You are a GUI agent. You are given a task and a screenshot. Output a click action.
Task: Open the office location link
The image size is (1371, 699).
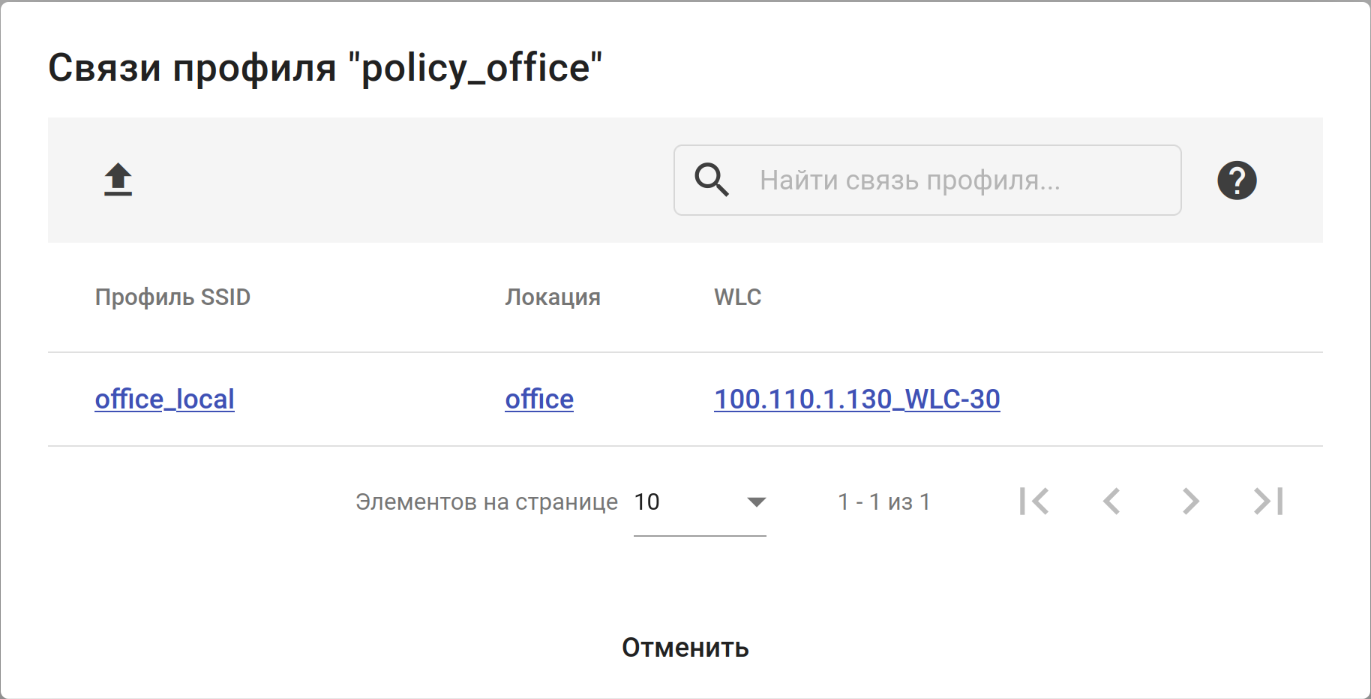pyautogui.click(x=539, y=400)
